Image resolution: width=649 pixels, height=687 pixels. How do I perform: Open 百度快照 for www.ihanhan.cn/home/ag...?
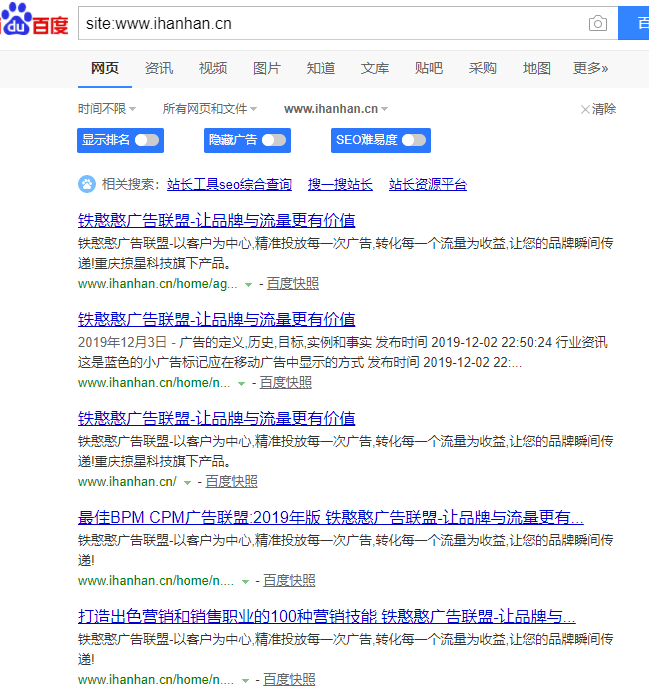[x=293, y=284]
